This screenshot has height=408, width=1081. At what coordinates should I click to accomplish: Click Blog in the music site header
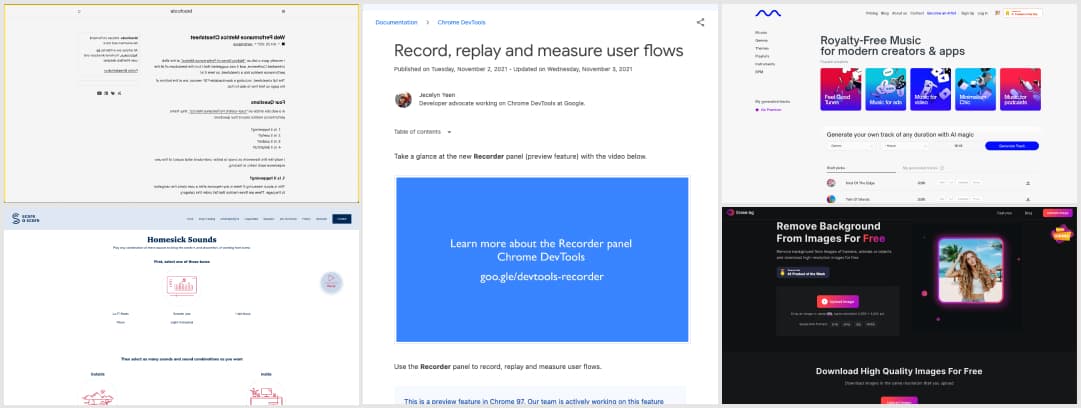tap(885, 13)
